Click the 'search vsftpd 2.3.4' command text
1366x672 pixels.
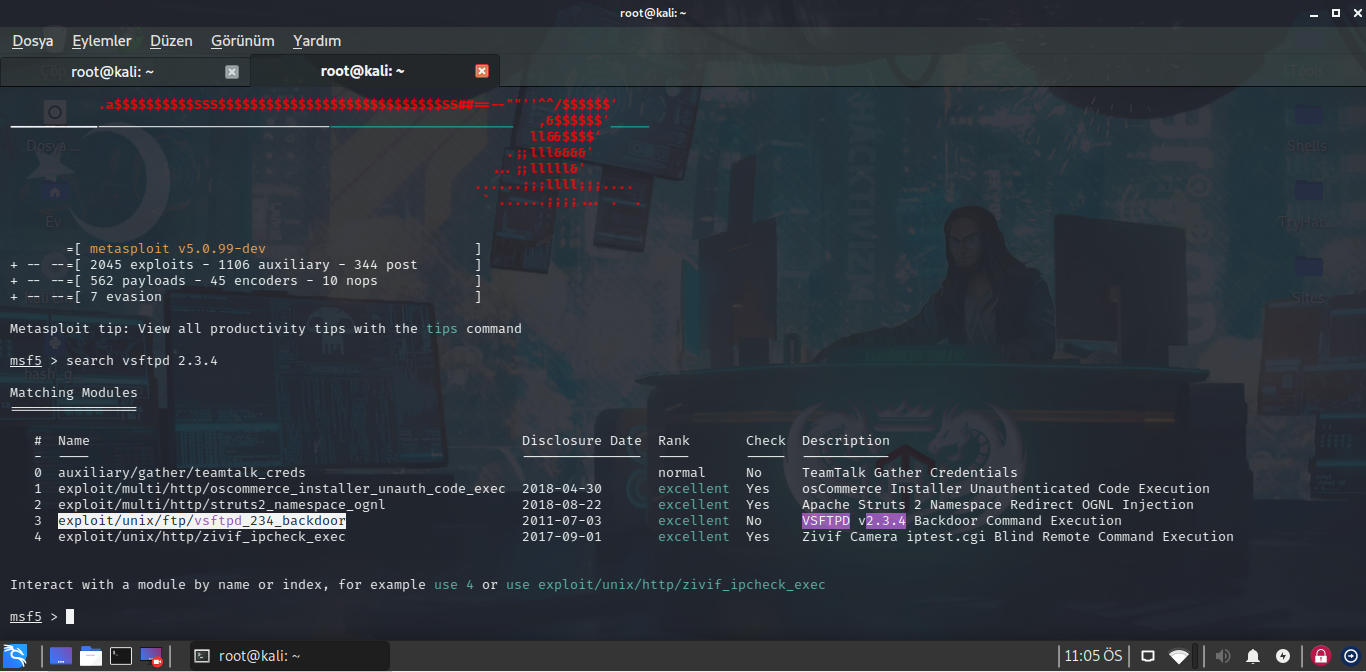coord(142,361)
